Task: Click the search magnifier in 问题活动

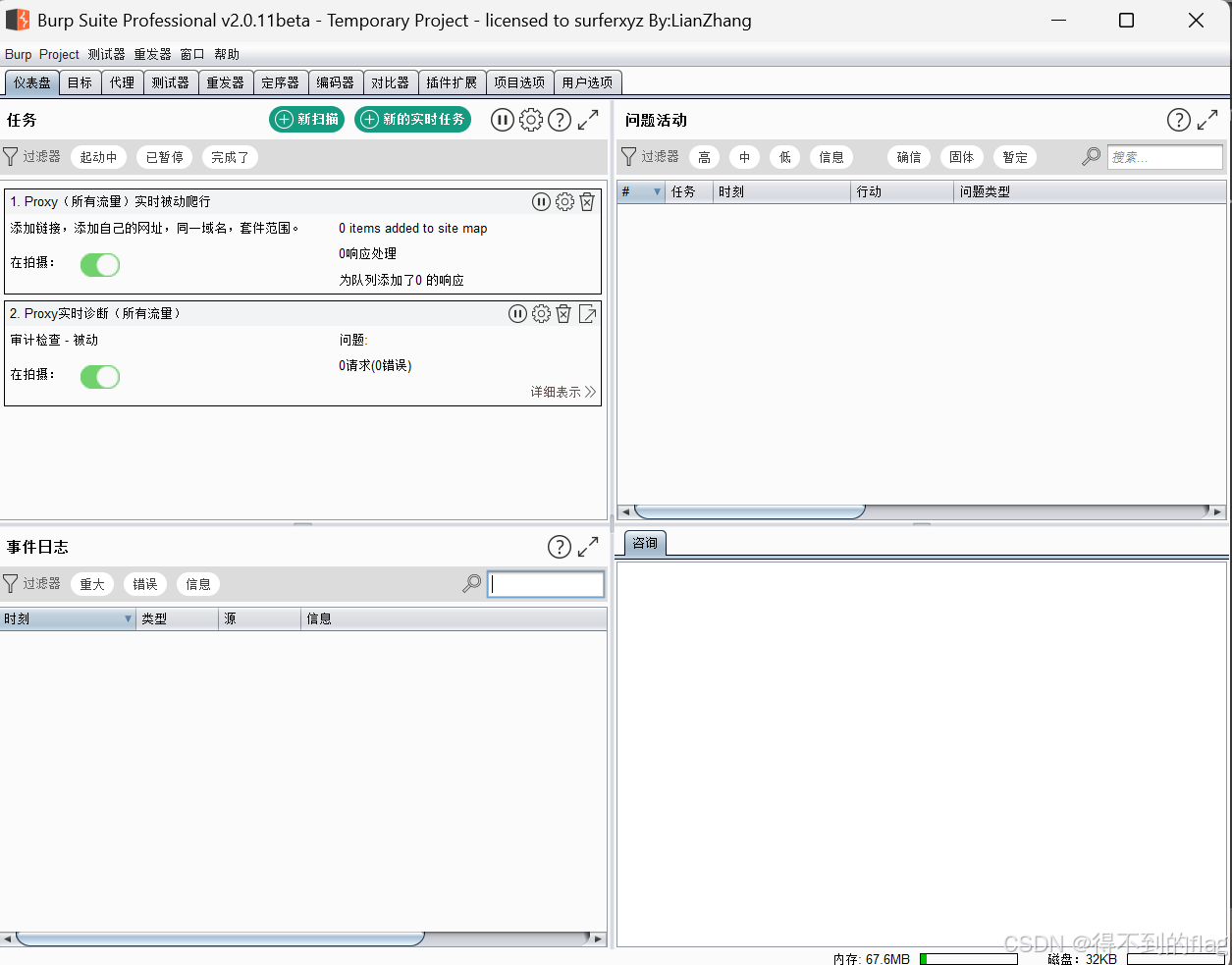Action: pos(1091,157)
